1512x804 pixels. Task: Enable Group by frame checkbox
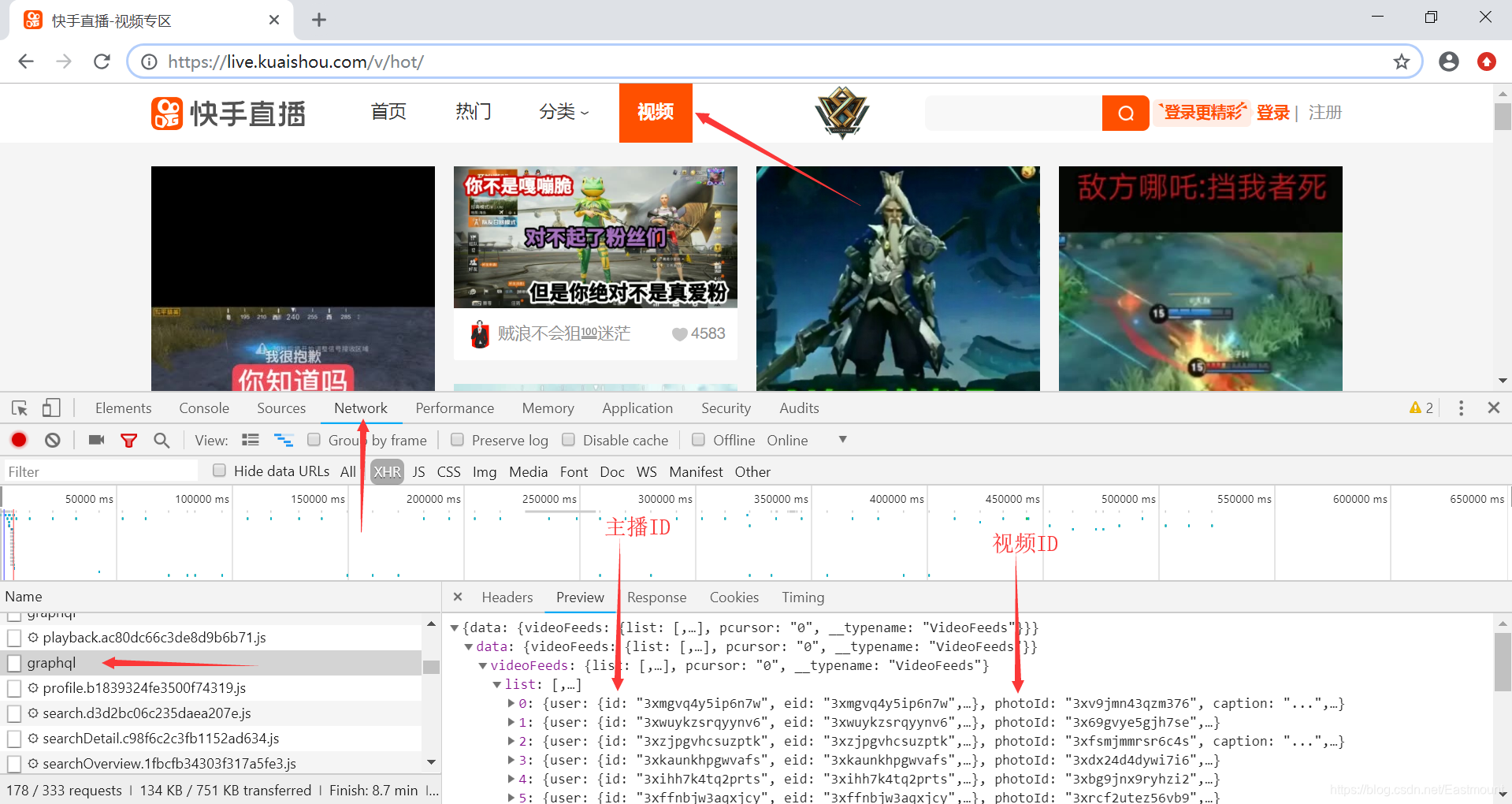(x=314, y=439)
